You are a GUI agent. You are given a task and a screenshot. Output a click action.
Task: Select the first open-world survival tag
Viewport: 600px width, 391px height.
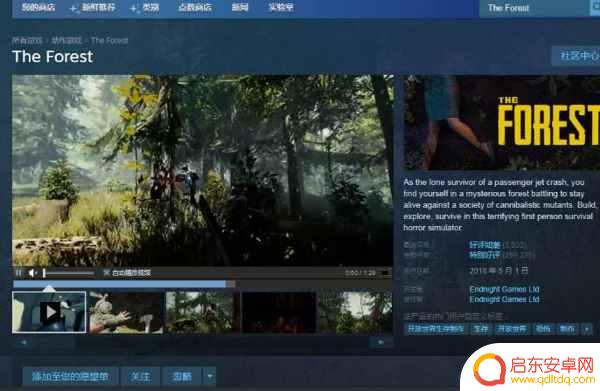click(436, 329)
